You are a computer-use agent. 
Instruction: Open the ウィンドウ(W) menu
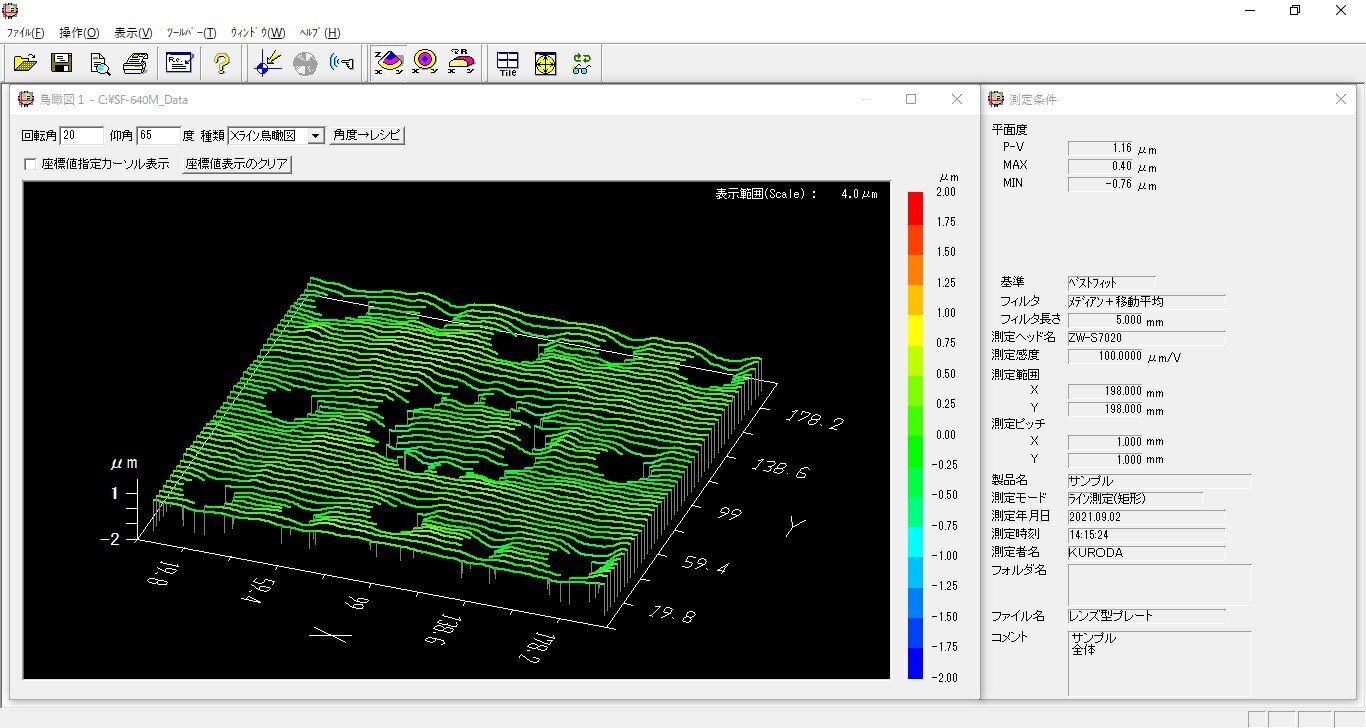[x=257, y=32]
